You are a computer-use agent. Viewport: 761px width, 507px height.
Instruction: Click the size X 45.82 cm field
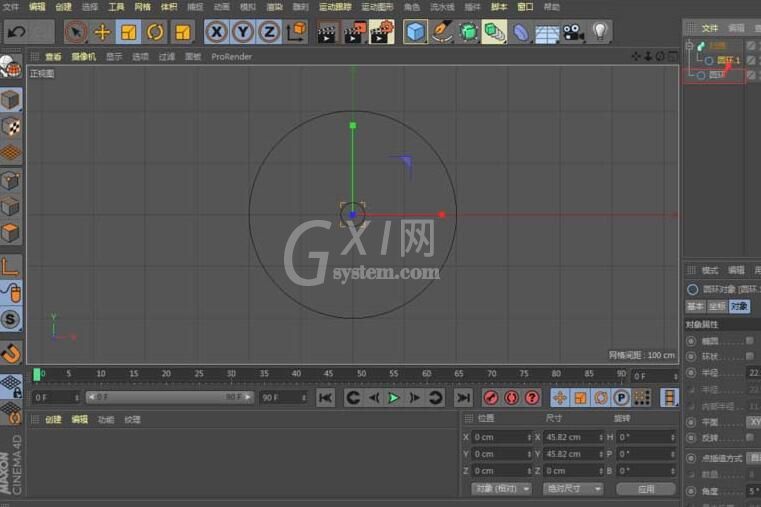573,437
